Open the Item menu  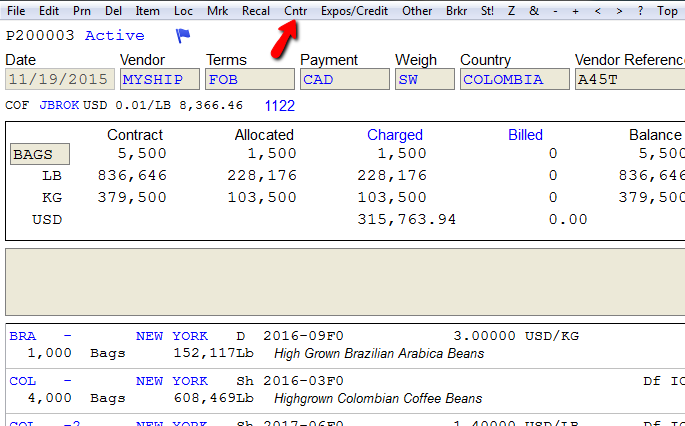tap(147, 10)
